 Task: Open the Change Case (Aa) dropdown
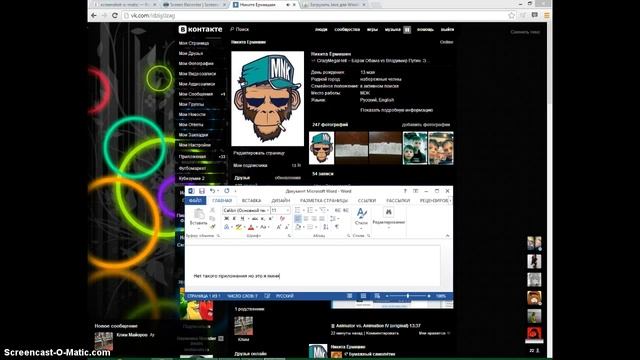[x=264, y=227]
